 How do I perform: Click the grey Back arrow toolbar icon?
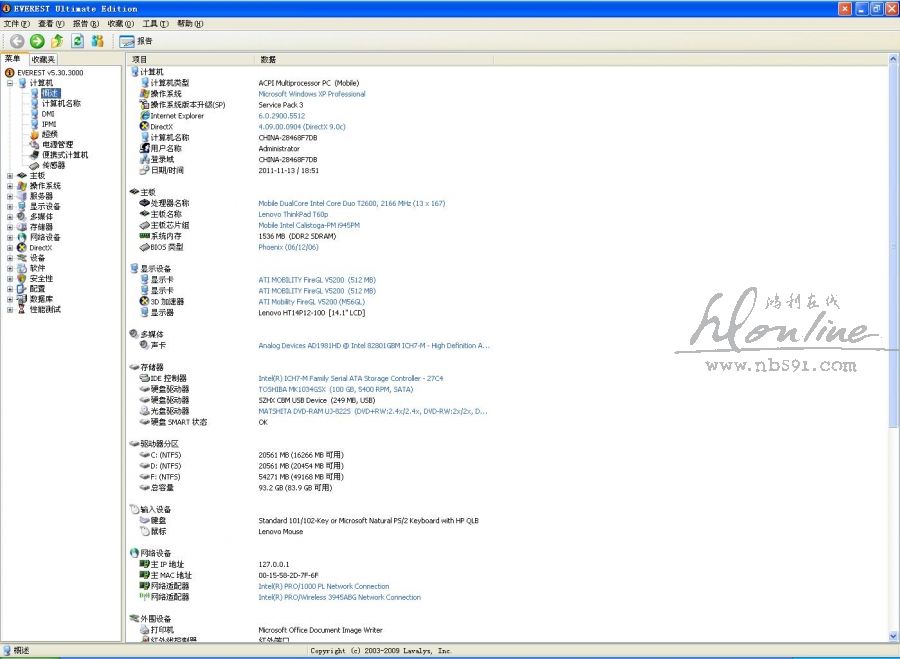pyautogui.click(x=17, y=41)
